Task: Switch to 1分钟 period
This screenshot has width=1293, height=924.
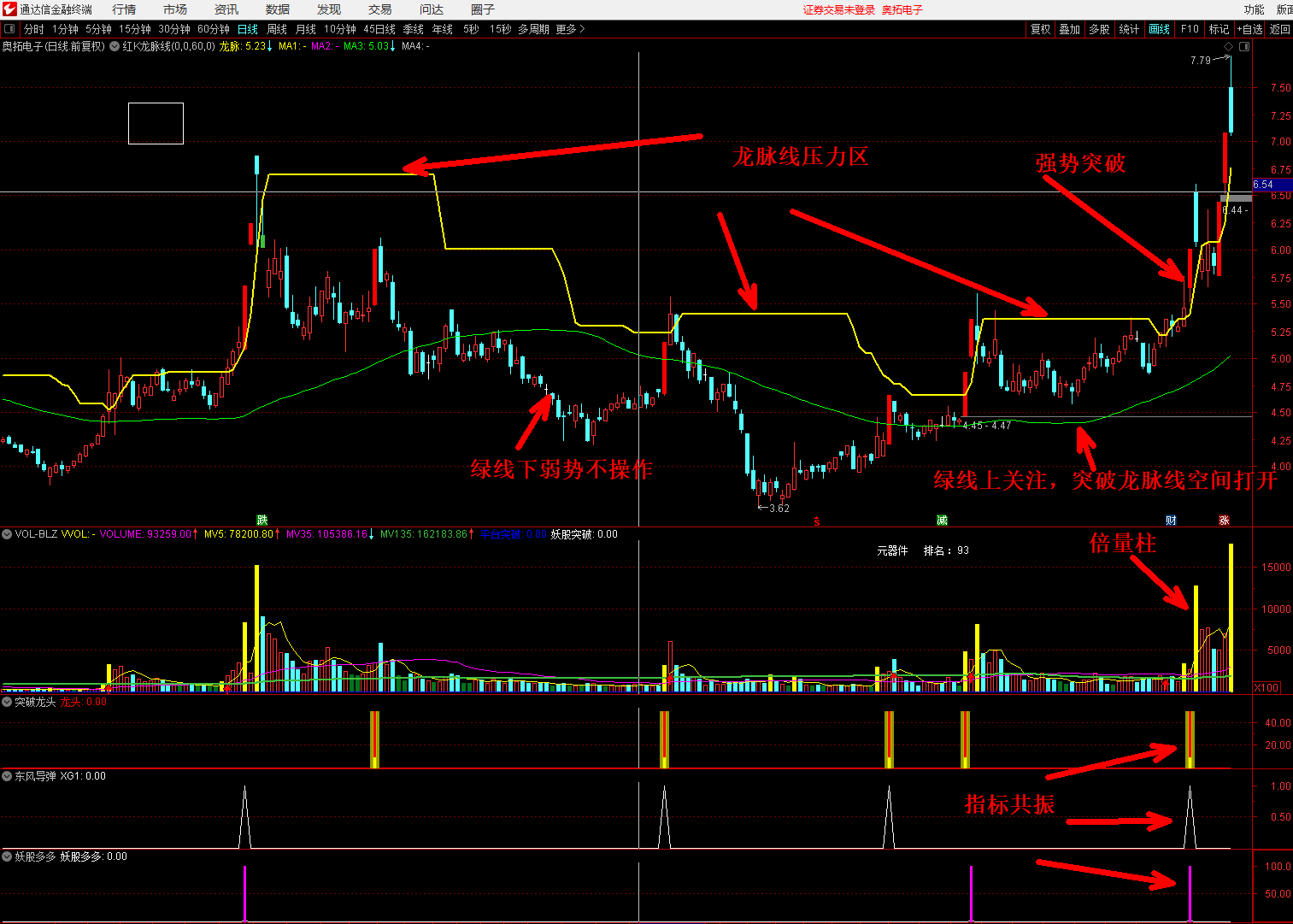Action: point(65,29)
